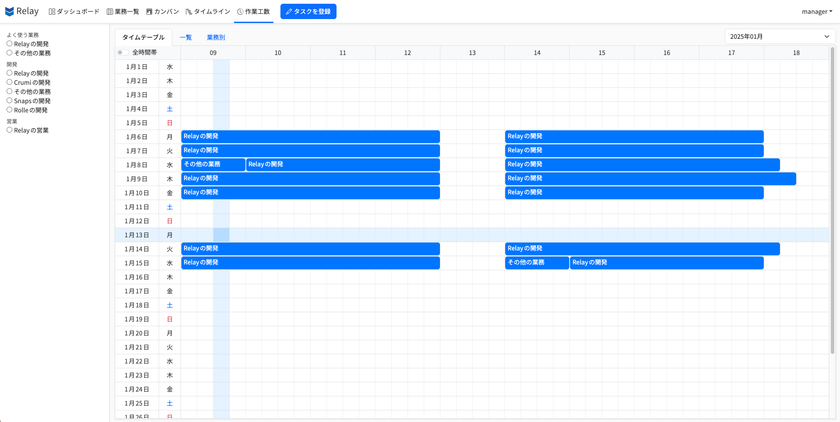Toggle the 全時間帯 switch
The height and width of the screenshot is (422, 840).
pyautogui.click(x=121, y=52)
